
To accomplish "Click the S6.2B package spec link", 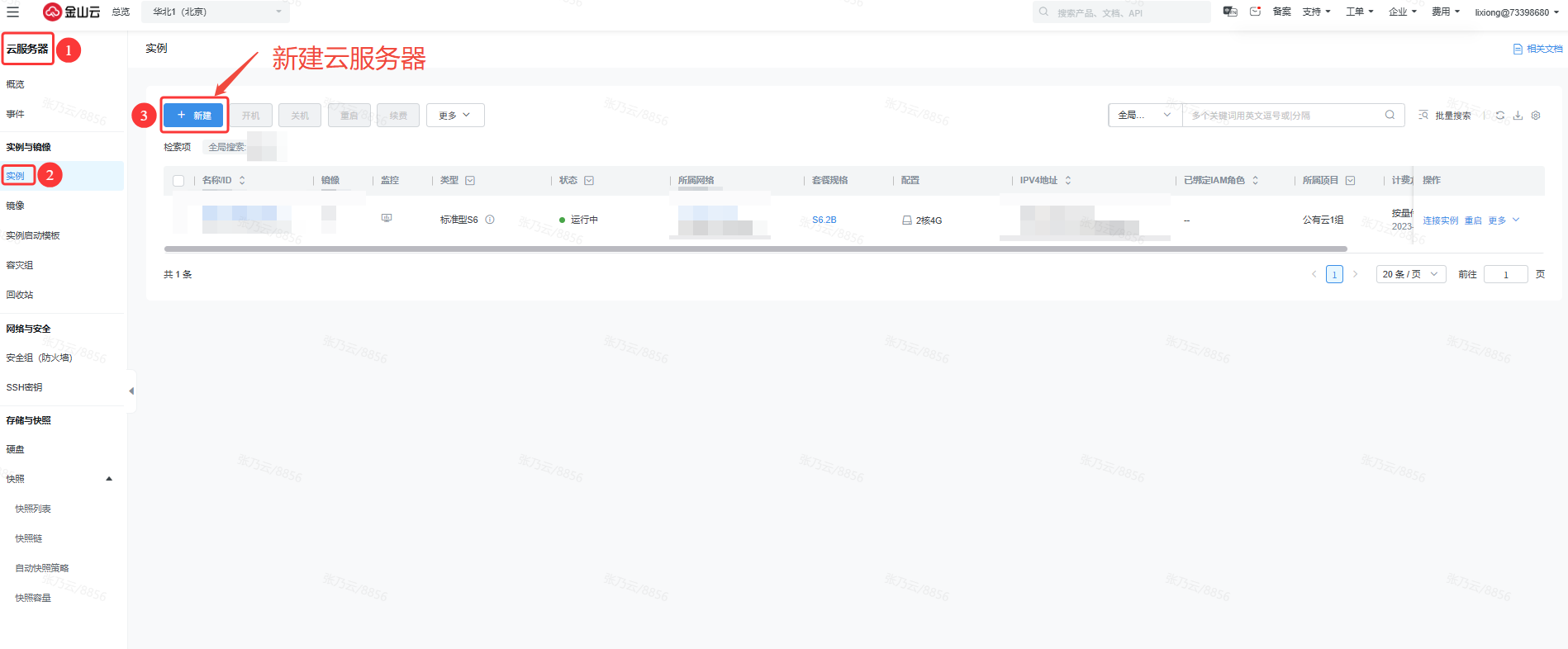I will point(824,220).
